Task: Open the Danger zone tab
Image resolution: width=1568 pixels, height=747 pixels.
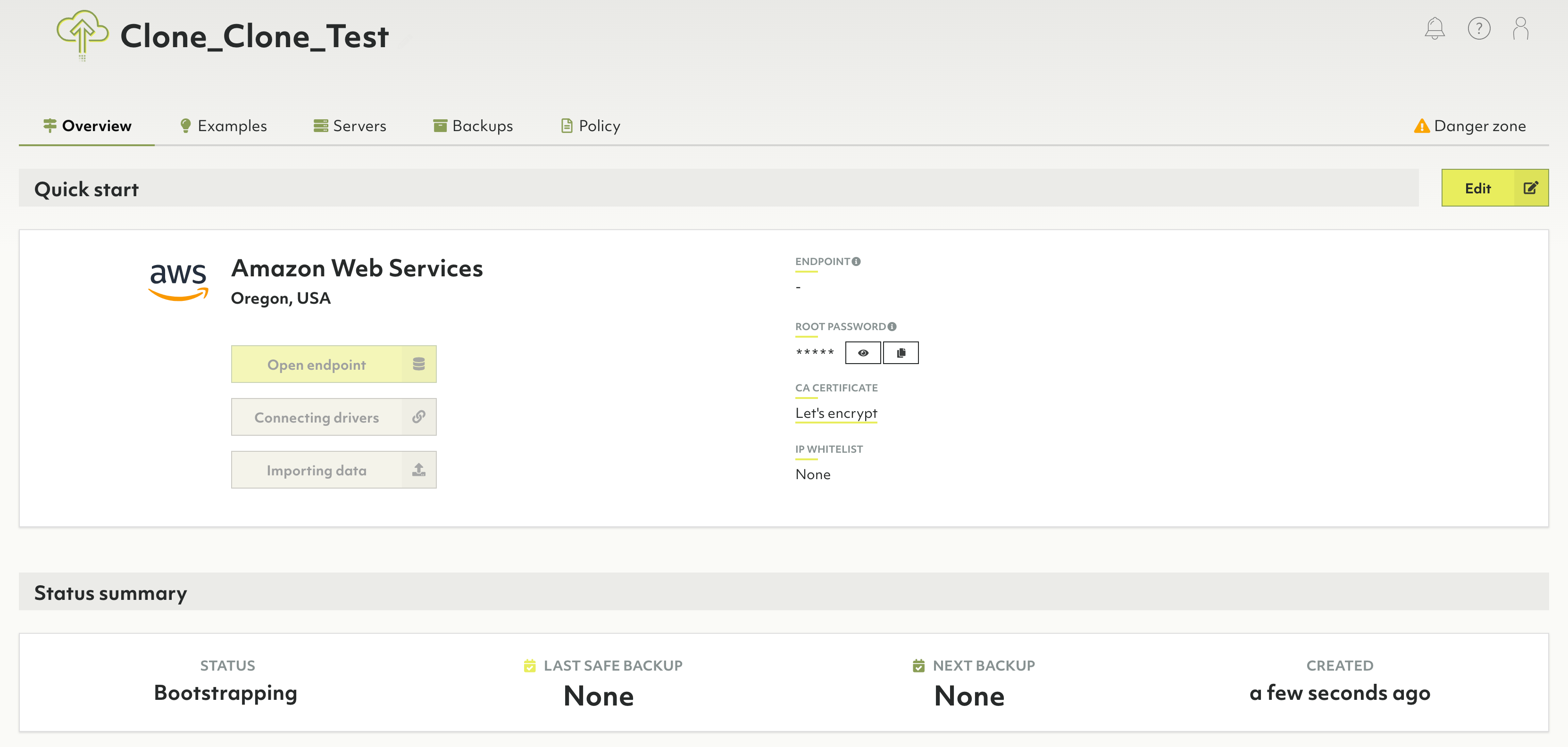Action: click(x=1469, y=126)
